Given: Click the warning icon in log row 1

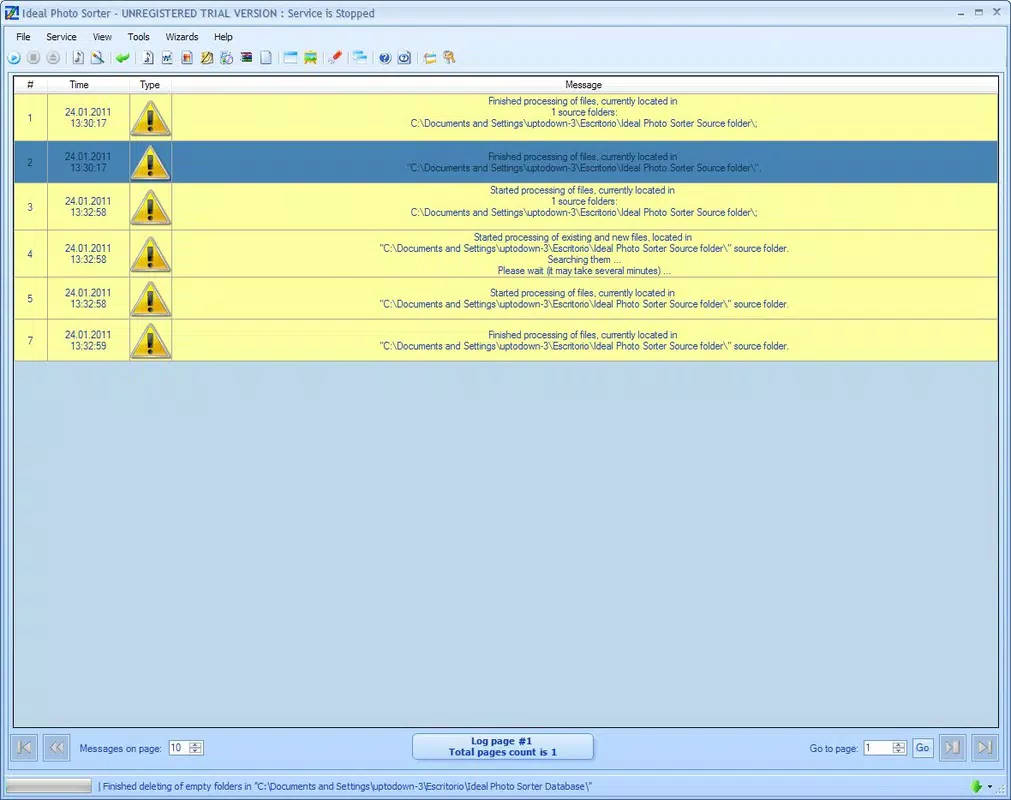Looking at the screenshot, I should (150, 118).
